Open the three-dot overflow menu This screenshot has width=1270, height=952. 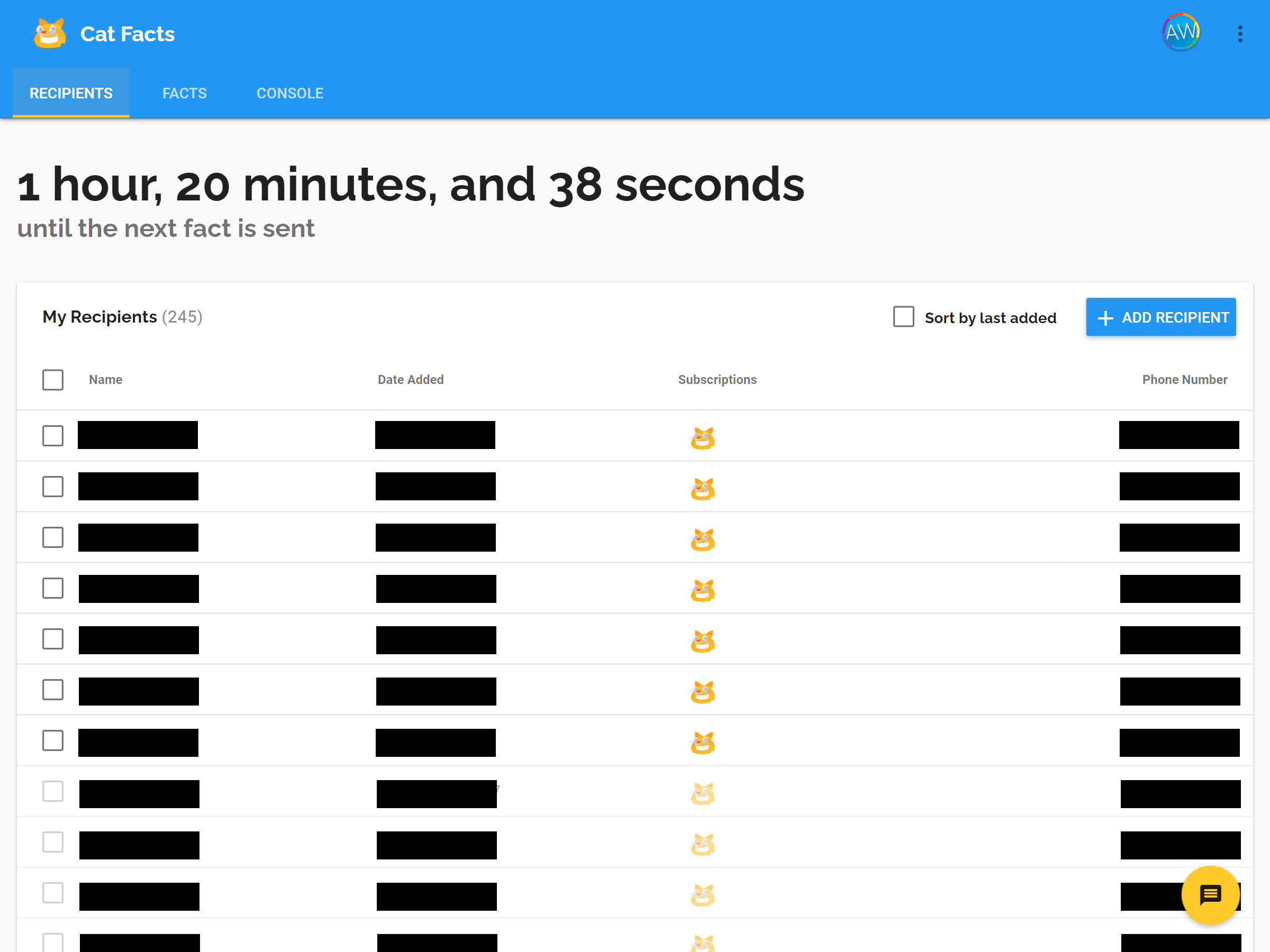[1240, 34]
